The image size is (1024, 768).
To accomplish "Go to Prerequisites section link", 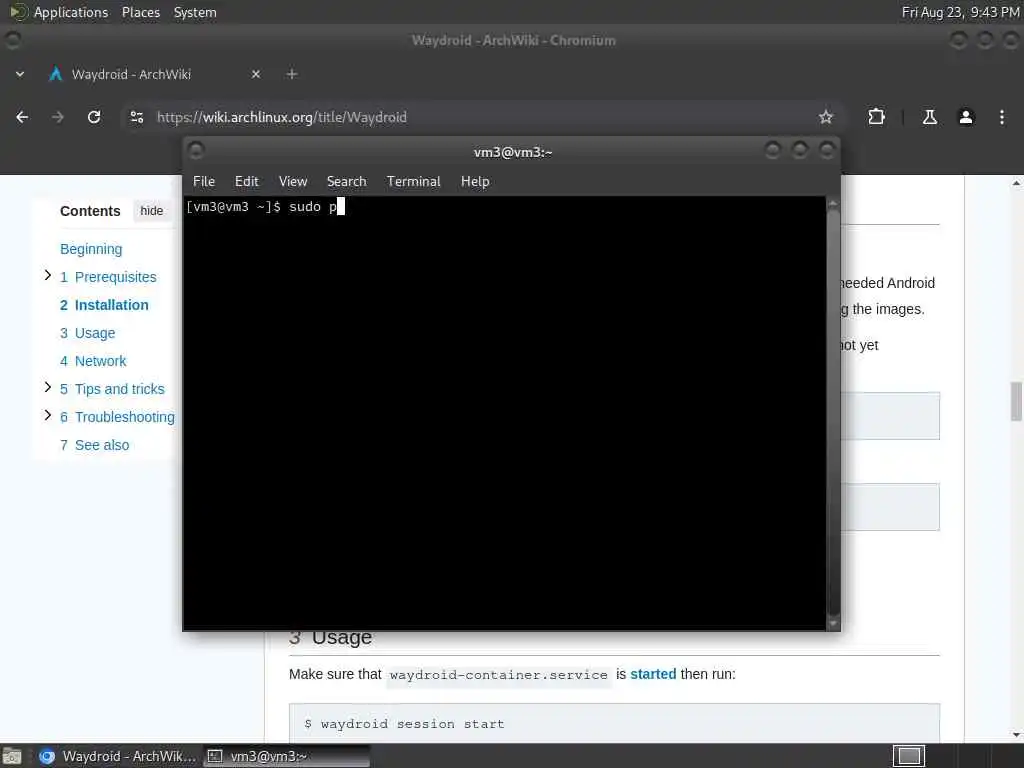I will [x=108, y=277].
